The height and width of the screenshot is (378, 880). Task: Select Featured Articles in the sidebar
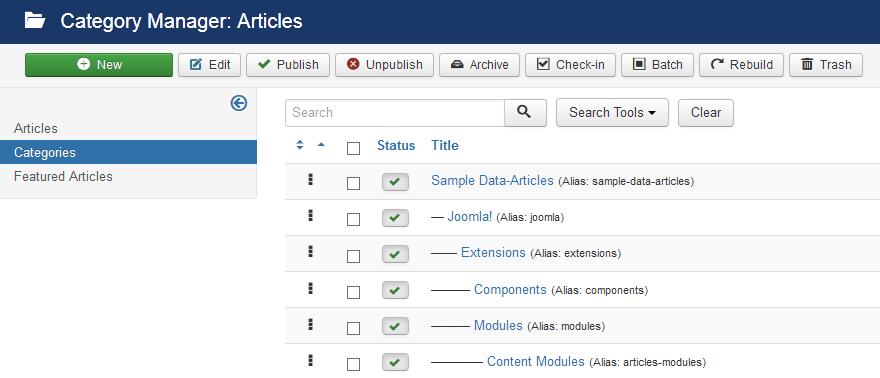click(63, 177)
